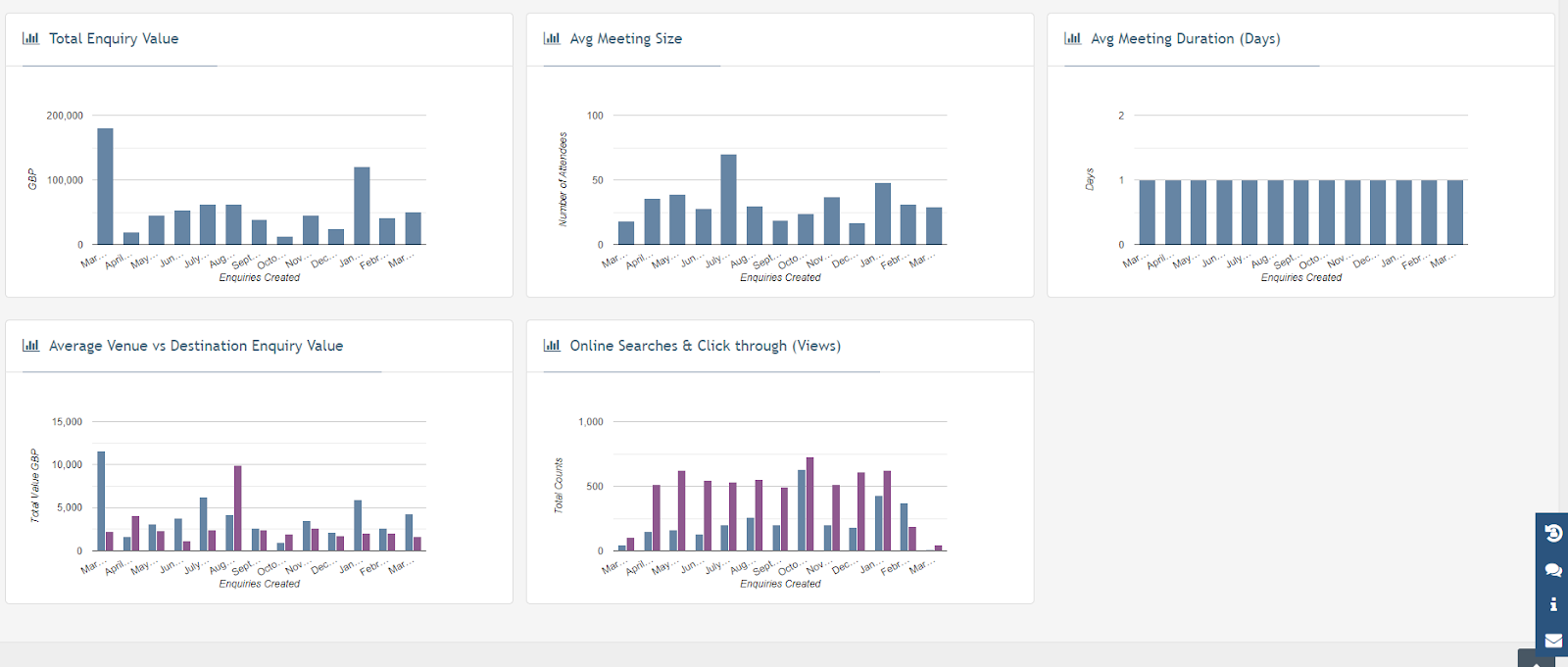Click 15,000 axis value in Venue chart
Image resolution: width=1568 pixels, height=667 pixels.
68,422
